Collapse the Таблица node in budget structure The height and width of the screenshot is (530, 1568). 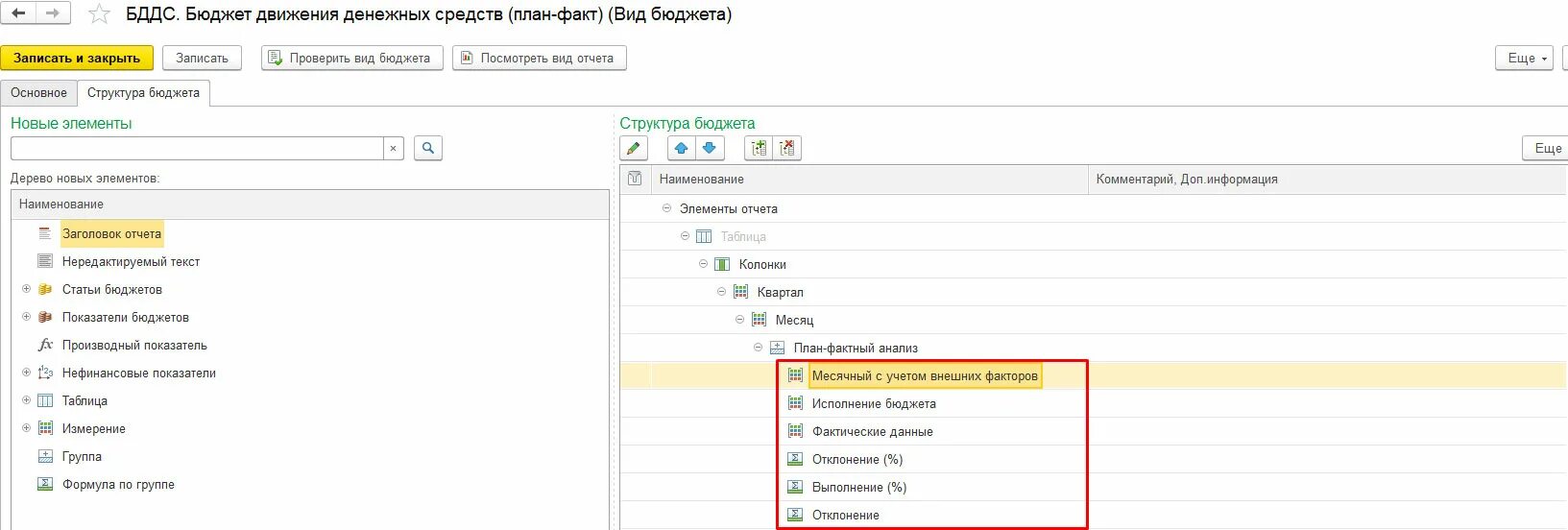pyautogui.click(x=685, y=236)
